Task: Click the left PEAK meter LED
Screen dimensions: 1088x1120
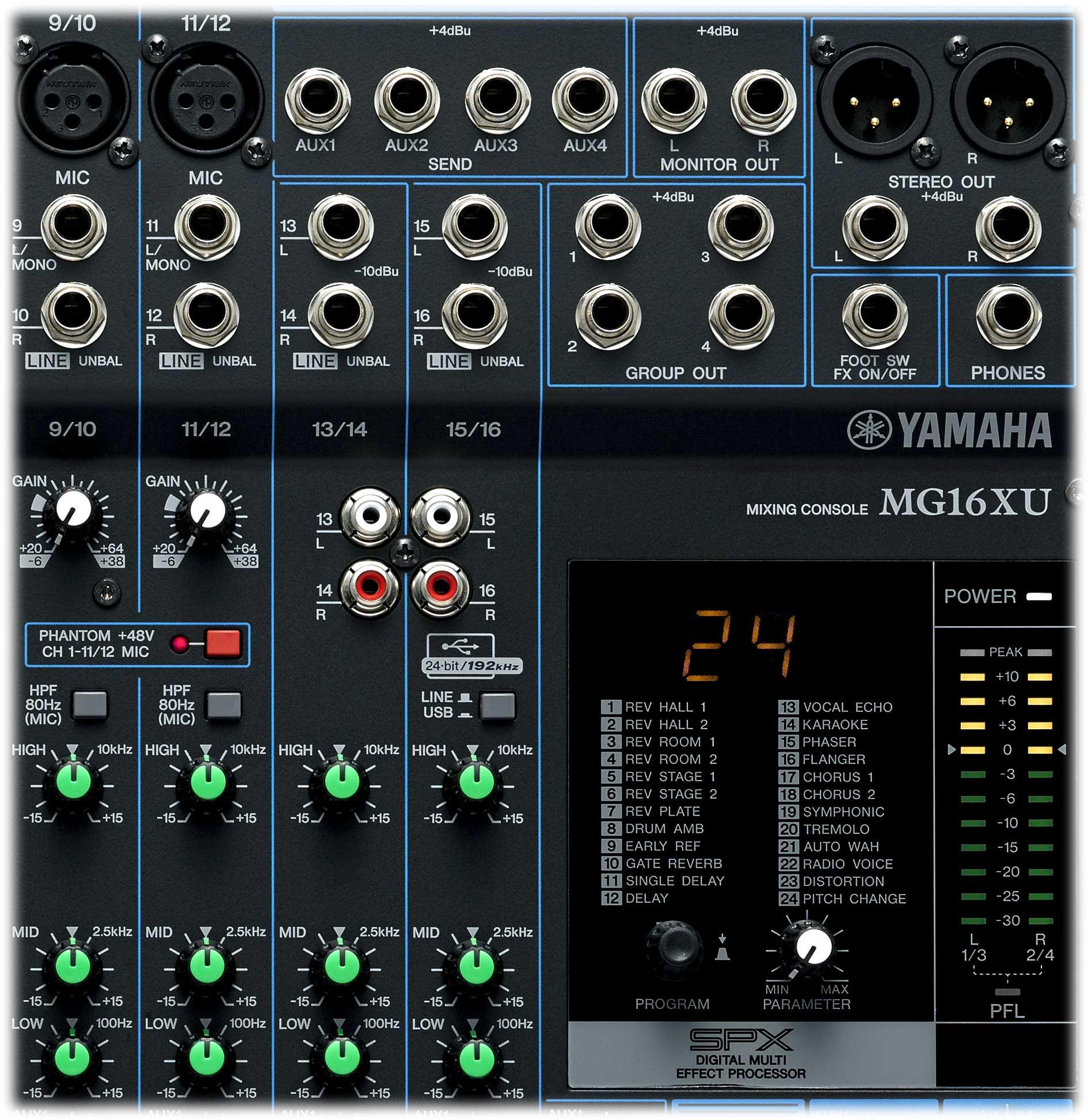Action: (972, 653)
